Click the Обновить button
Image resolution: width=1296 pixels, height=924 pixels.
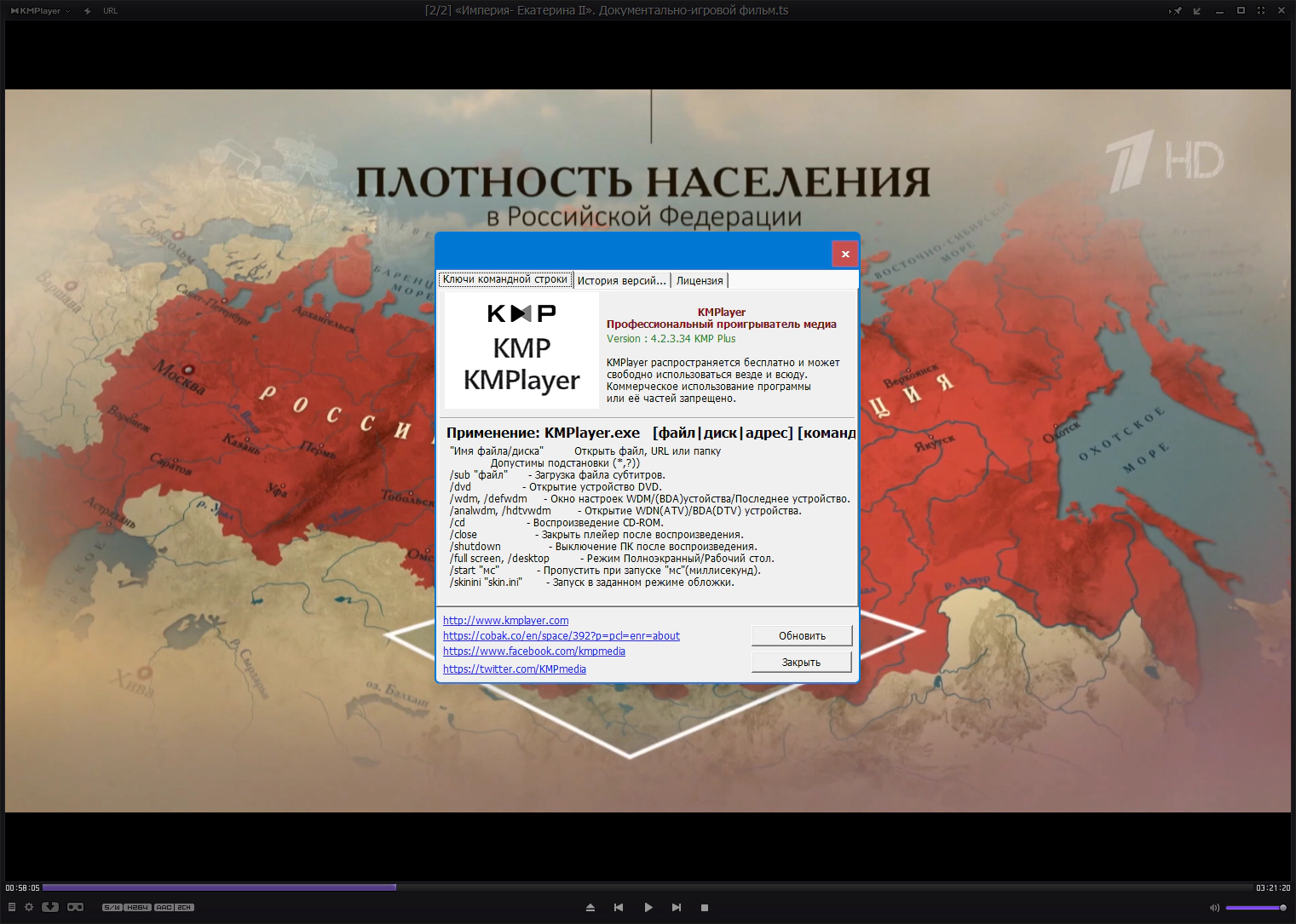(x=801, y=636)
